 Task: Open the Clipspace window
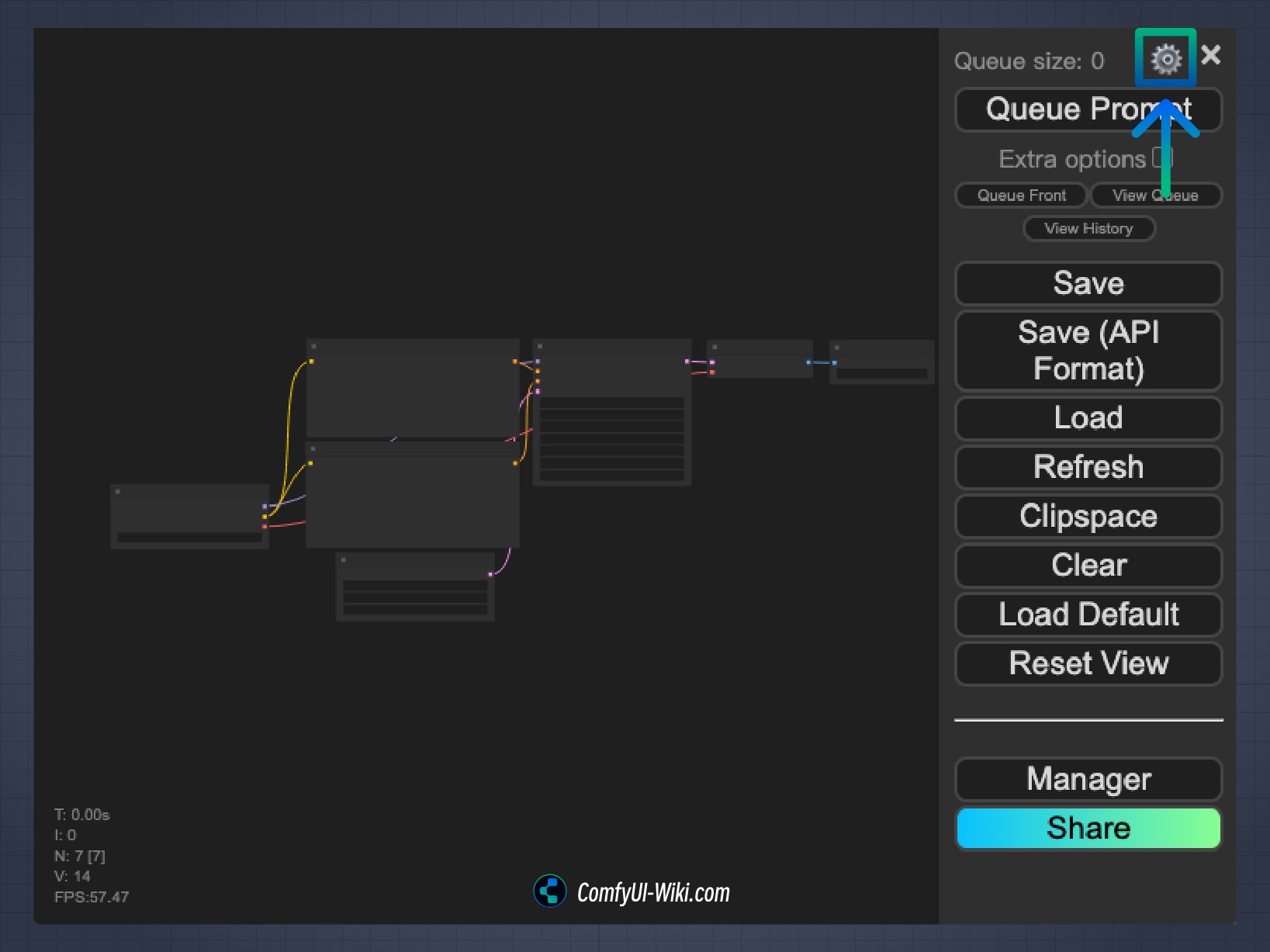[x=1088, y=517]
